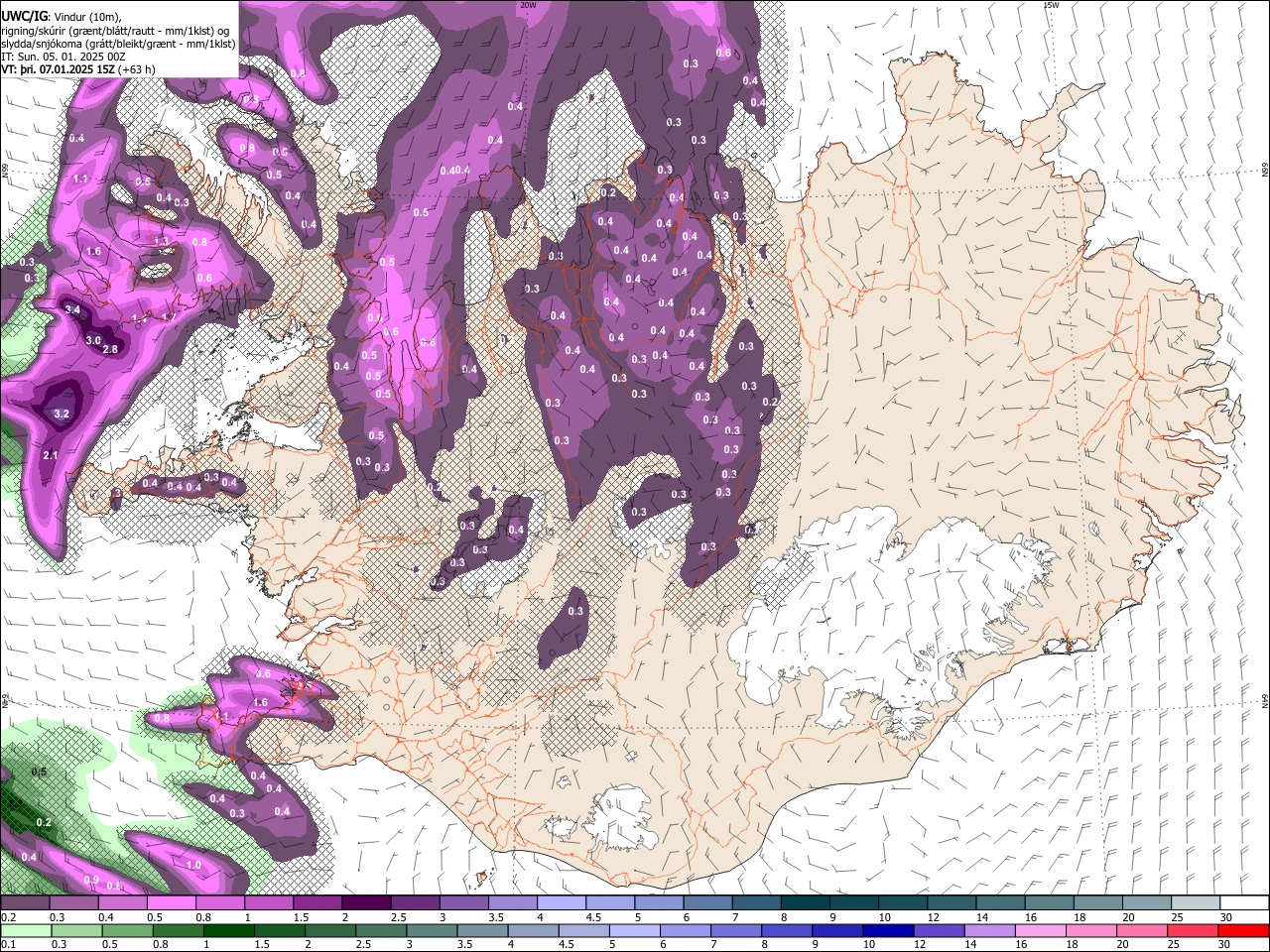Screen dimensions: 1270x952
Task: Pick lower-row swatch between 0.5 and 0.8
Action: point(127,931)
